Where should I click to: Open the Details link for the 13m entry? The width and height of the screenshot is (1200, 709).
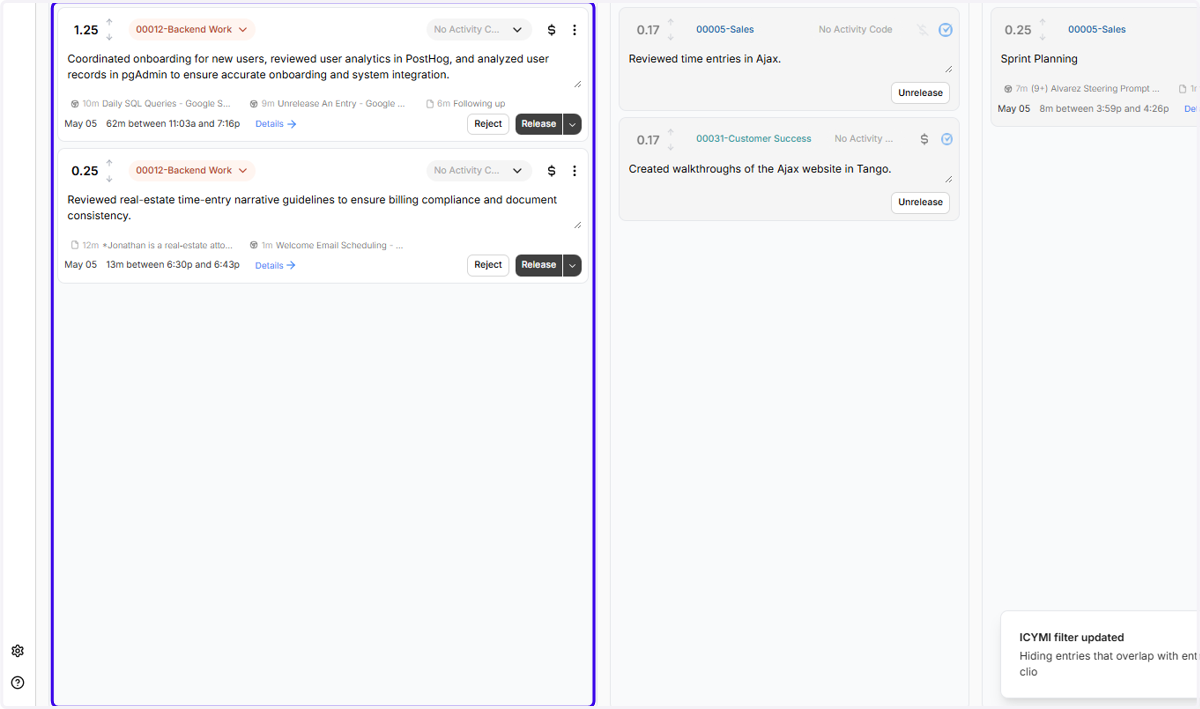(x=276, y=265)
